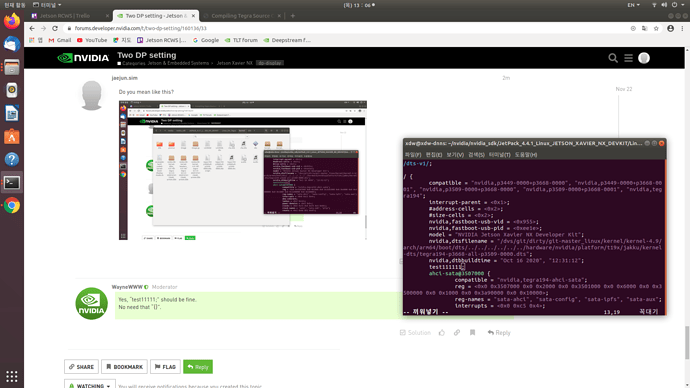This screenshot has width=690, height=388.
Task: Click the dp-display tag
Action: point(270,63)
